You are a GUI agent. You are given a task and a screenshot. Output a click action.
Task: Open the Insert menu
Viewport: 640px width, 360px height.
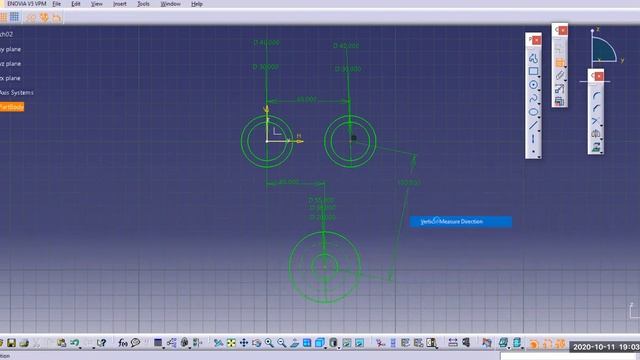[x=120, y=4]
